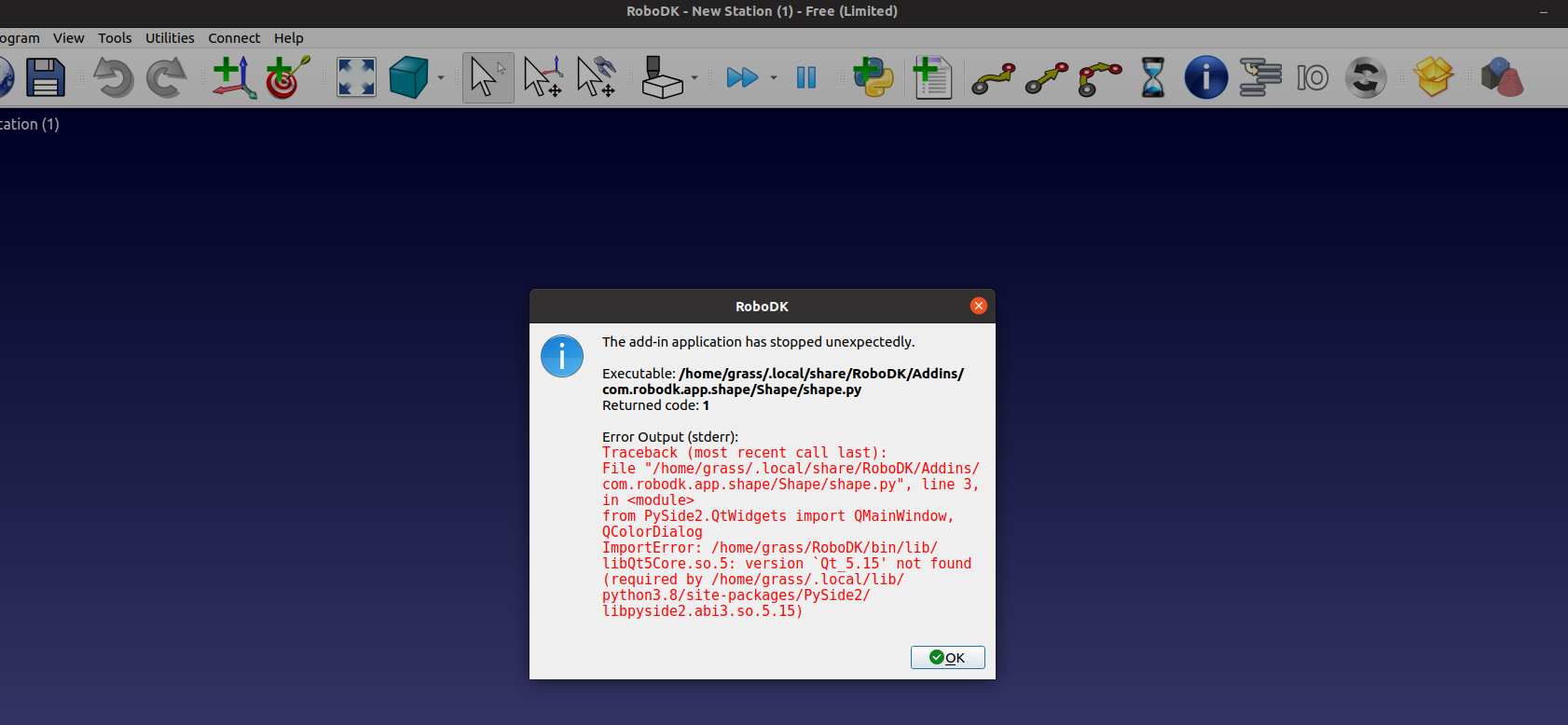Add a reference frame
This screenshot has width=1568, height=725.
(x=233, y=78)
